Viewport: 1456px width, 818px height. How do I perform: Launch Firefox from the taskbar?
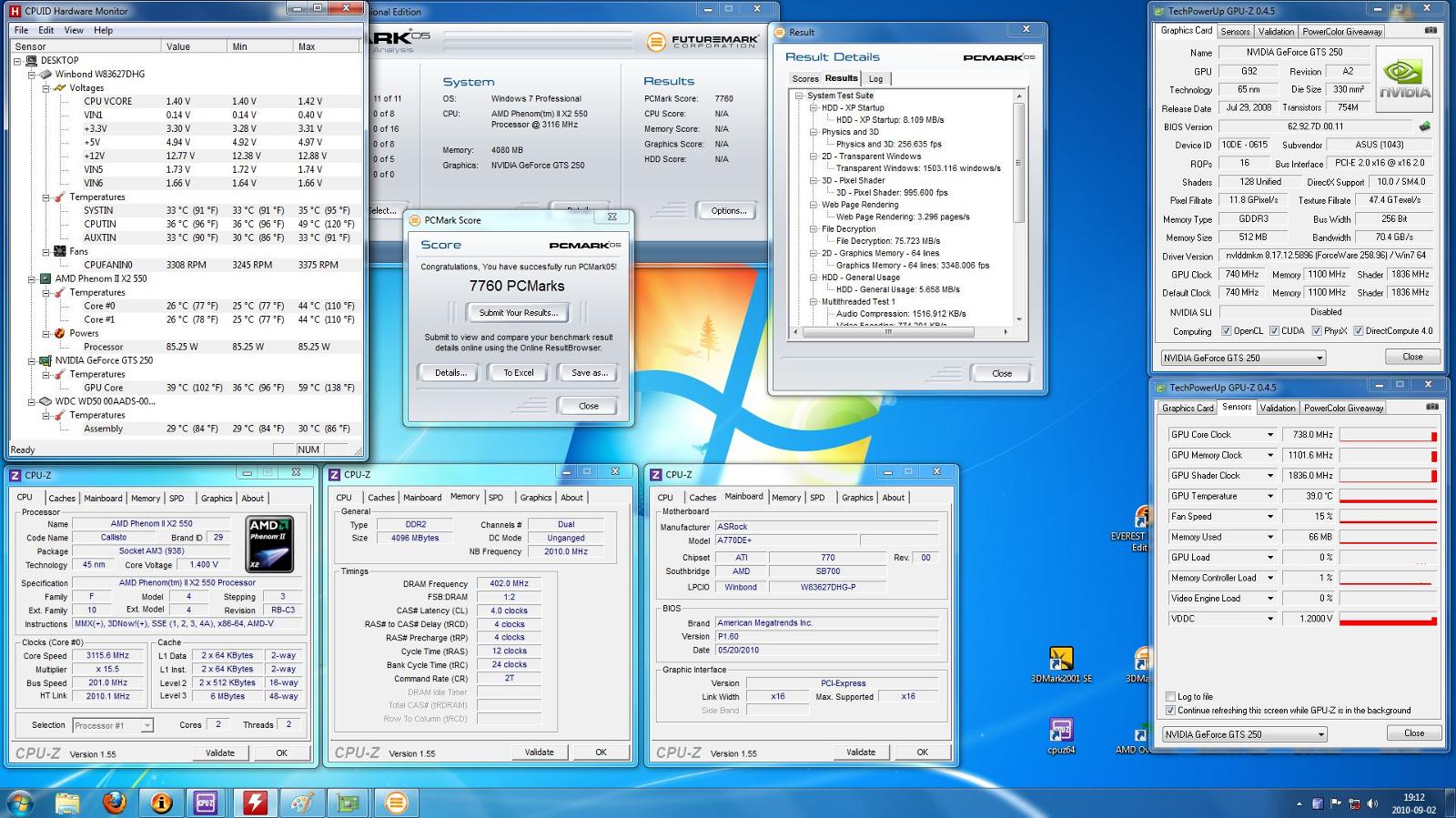115,803
